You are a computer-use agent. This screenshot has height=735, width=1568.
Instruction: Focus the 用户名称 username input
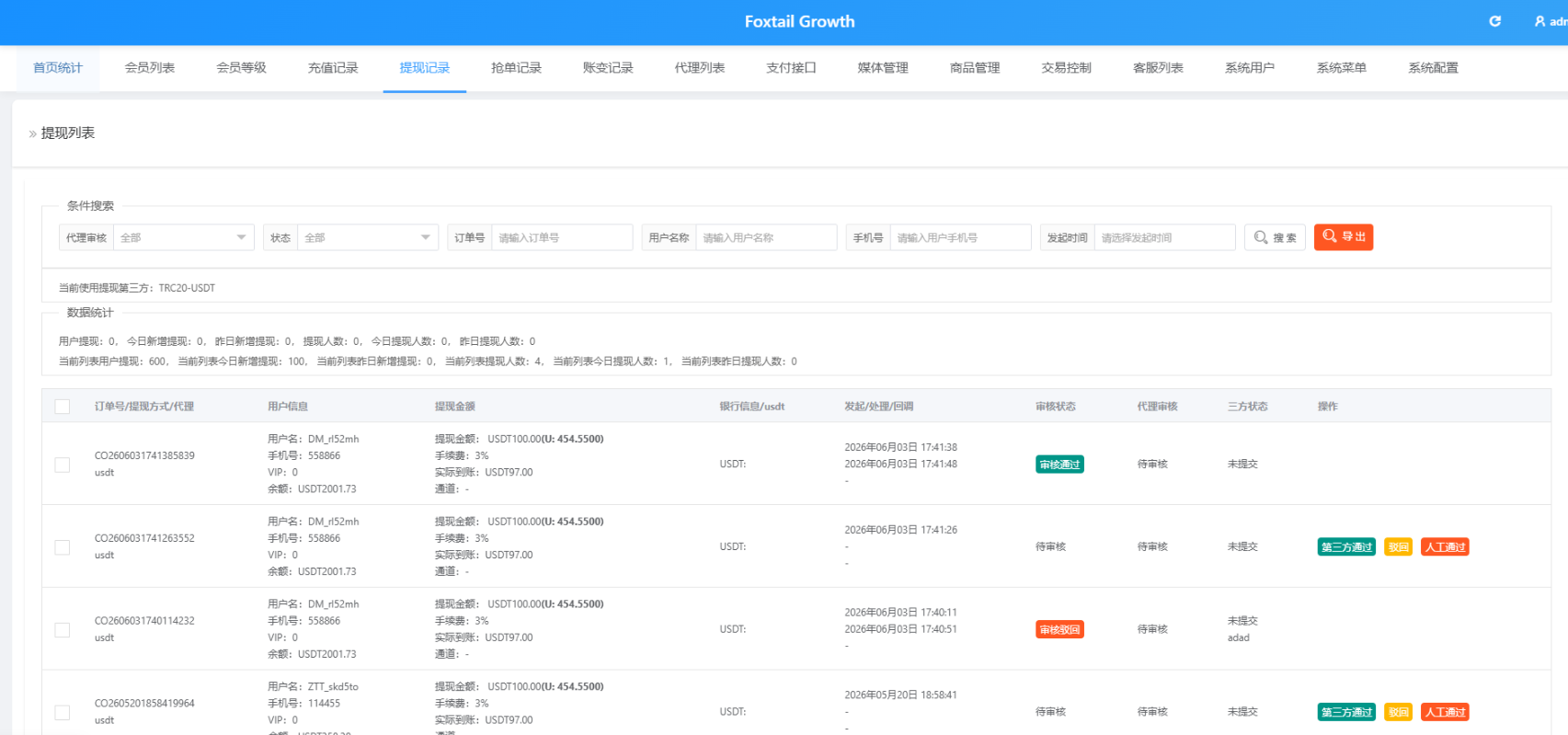pyautogui.click(x=766, y=237)
